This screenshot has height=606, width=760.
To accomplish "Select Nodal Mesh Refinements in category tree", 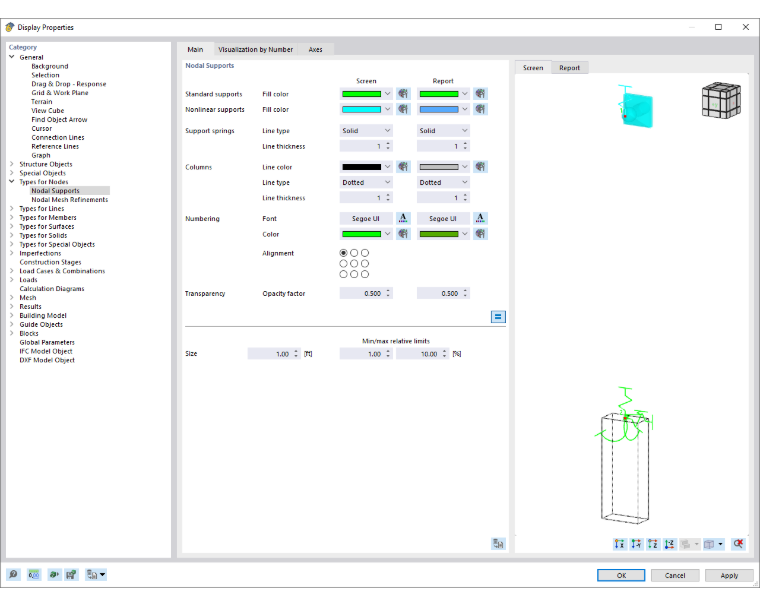I will click(70, 199).
